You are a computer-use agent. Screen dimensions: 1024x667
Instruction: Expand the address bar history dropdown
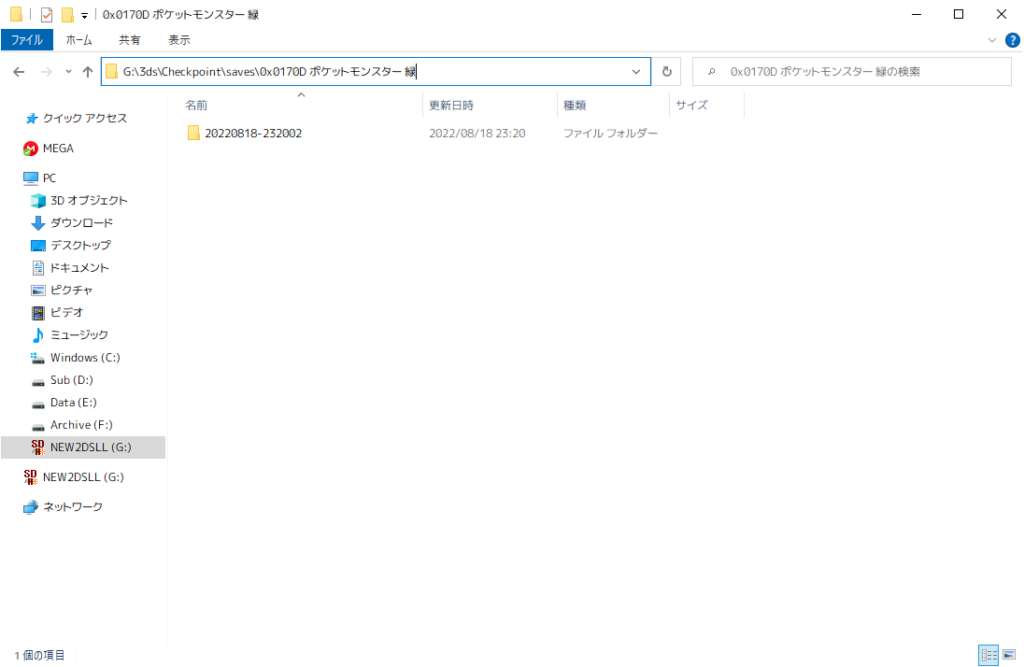point(636,72)
